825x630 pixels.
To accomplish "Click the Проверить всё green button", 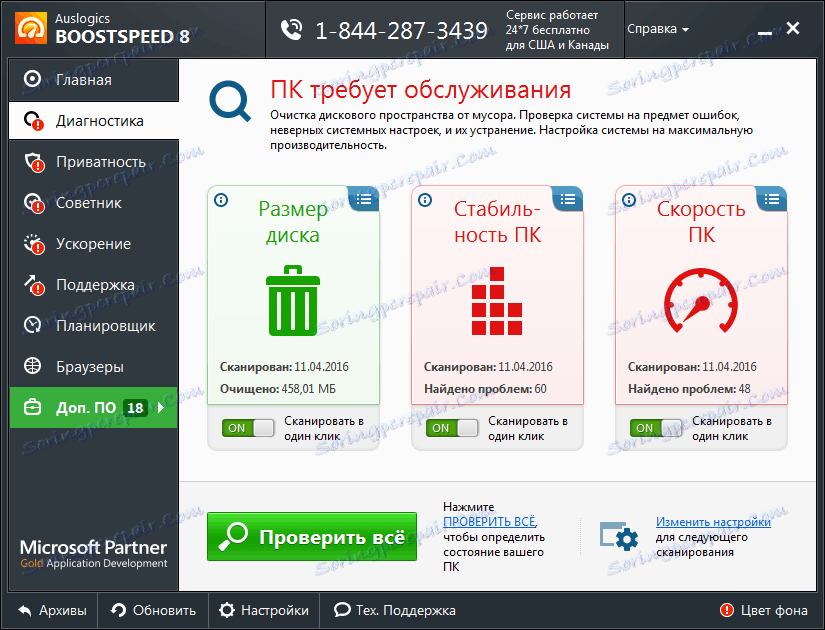I will pyautogui.click(x=312, y=536).
